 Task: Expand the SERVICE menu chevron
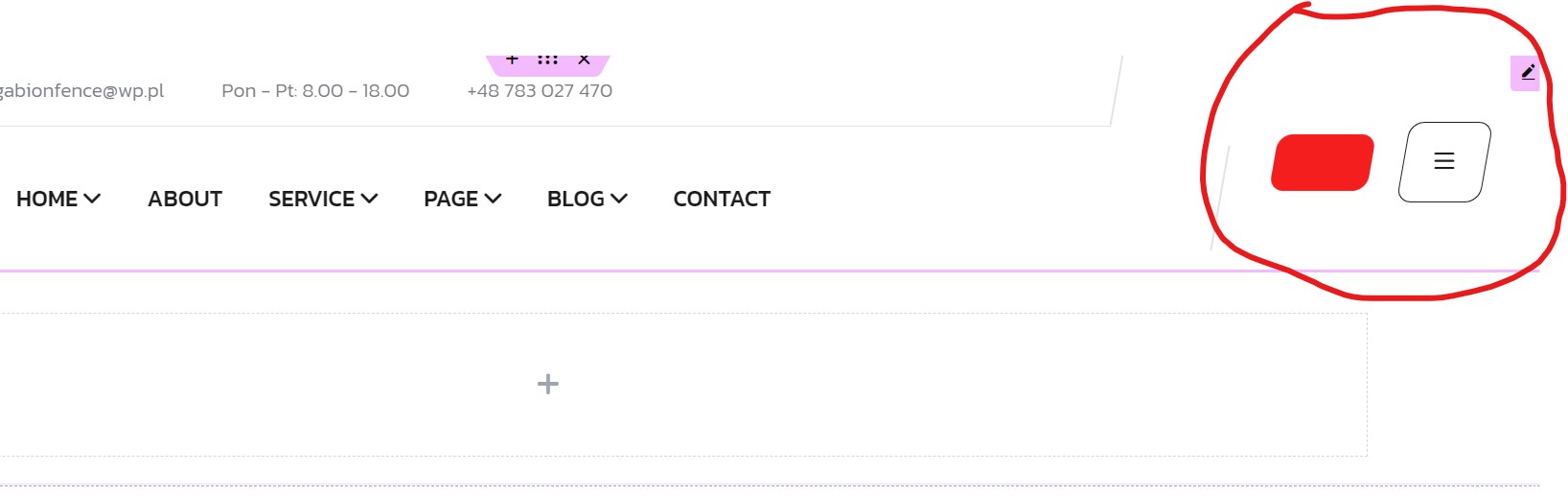369,199
